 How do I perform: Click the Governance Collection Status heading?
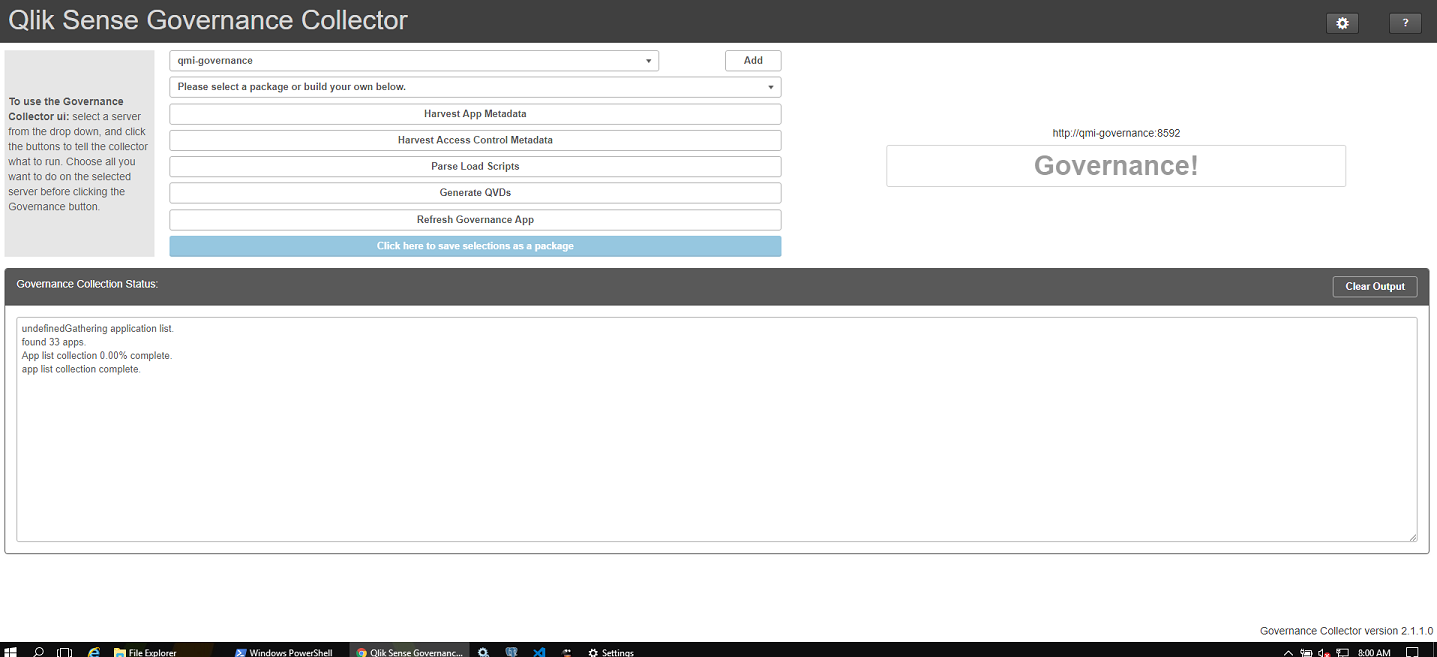pos(87,284)
